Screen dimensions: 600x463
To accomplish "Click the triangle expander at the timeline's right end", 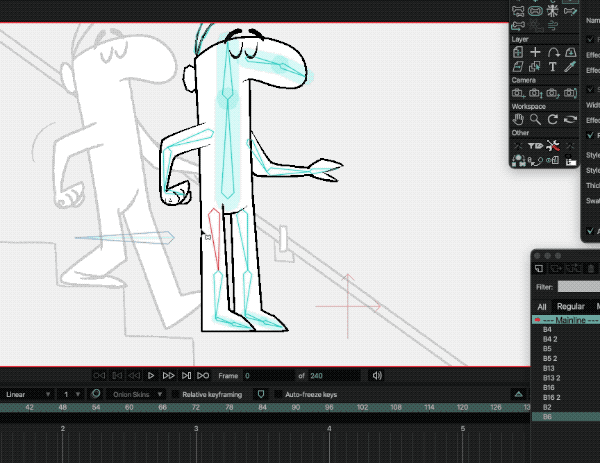I will click(518, 394).
